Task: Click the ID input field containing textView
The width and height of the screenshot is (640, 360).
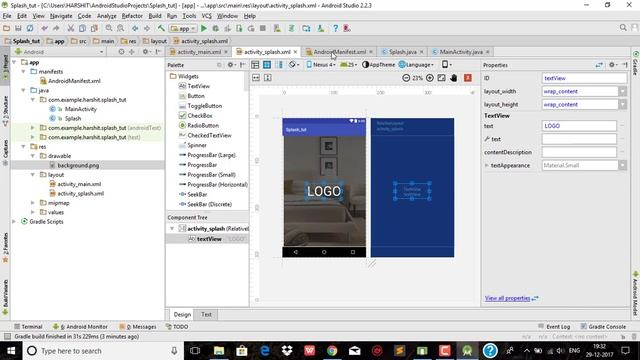Action: pos(584,78)
